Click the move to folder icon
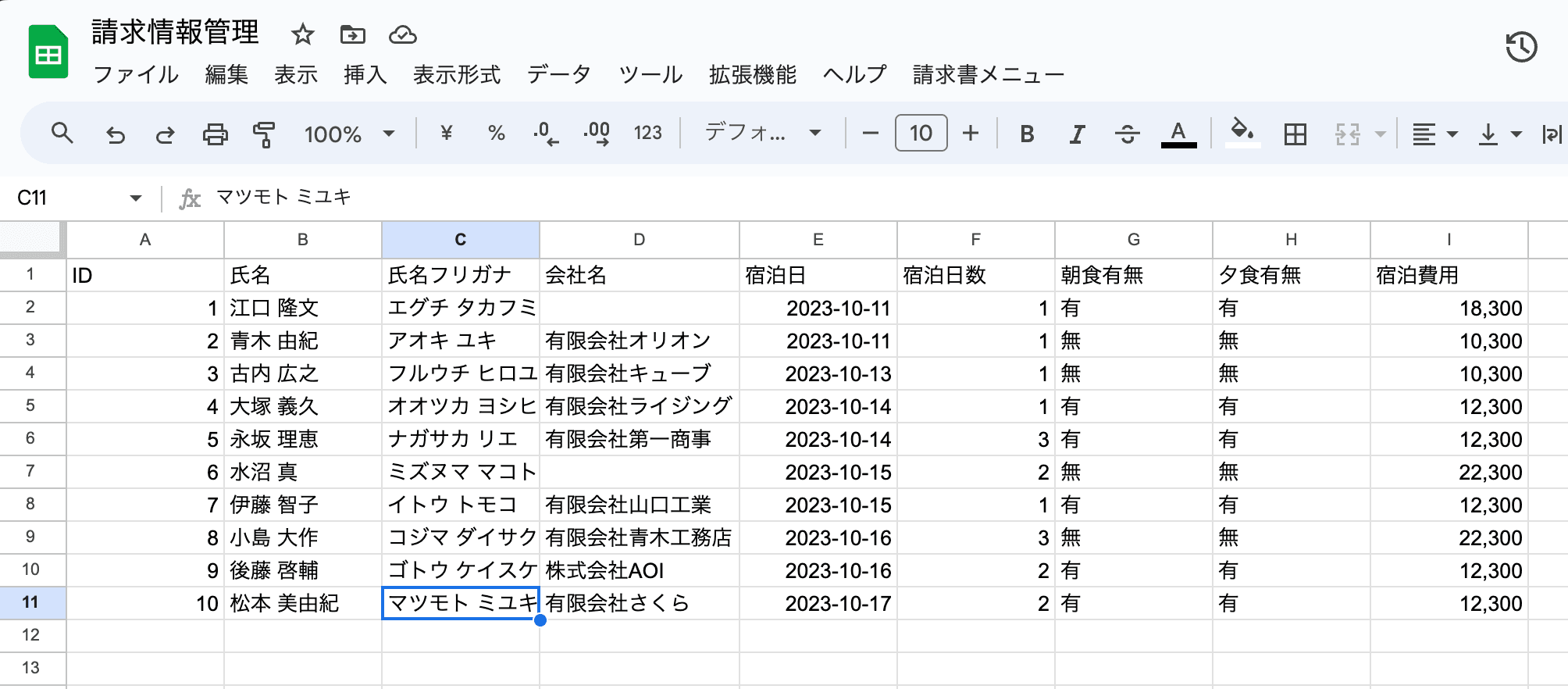This screenshot has height=689, width=1568. [x=352, y=34]
